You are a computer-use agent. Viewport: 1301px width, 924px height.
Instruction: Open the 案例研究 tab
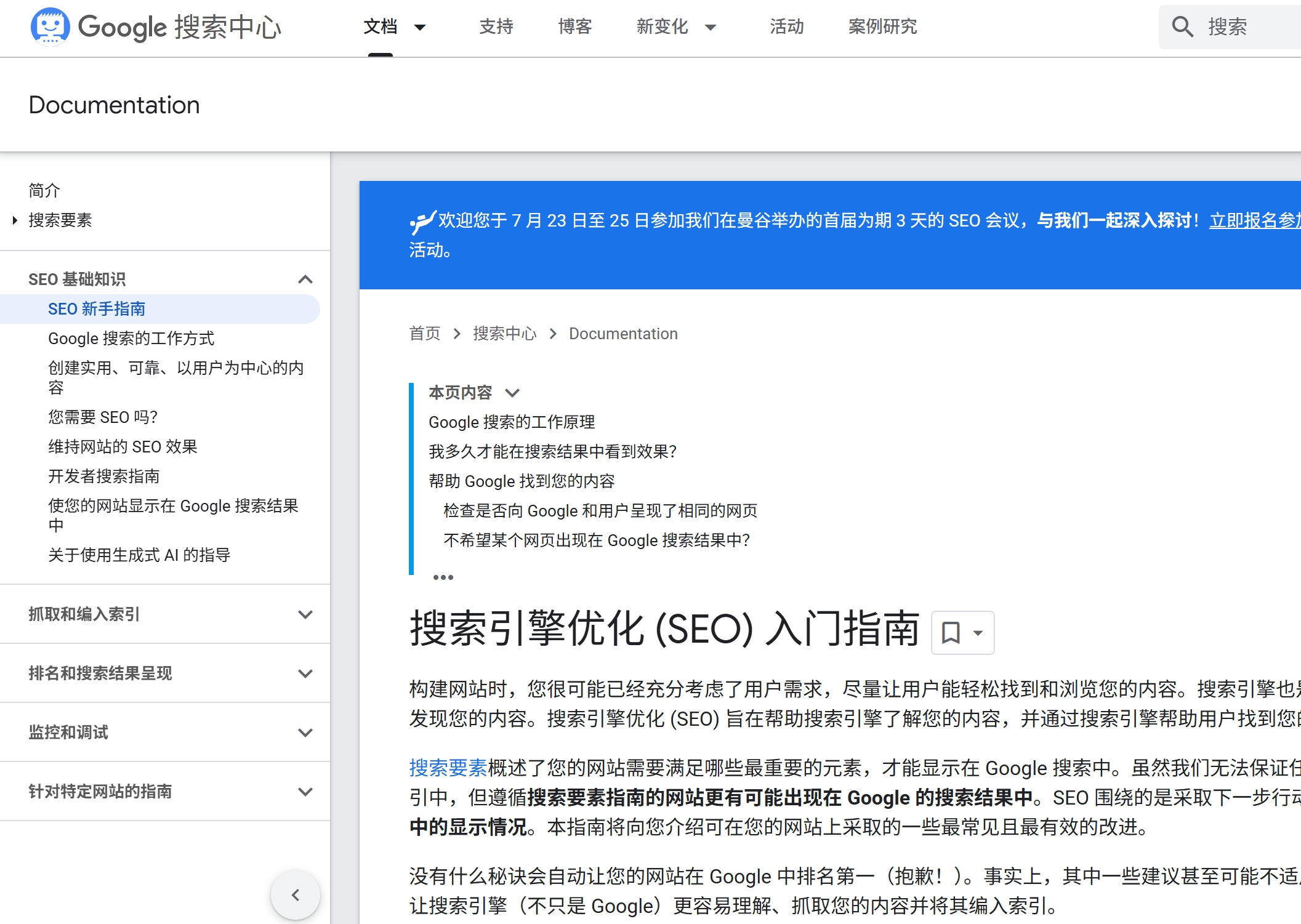[883, 26]
